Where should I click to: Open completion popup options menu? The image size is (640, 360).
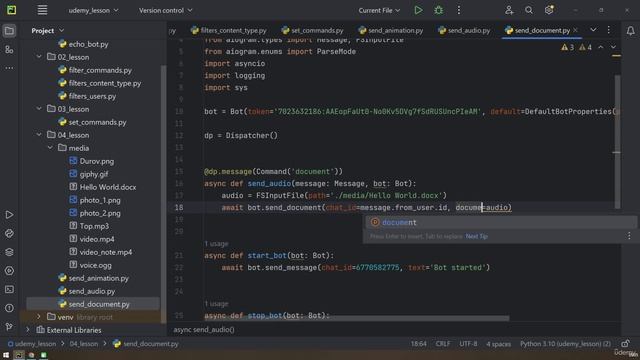click(629, 236)
